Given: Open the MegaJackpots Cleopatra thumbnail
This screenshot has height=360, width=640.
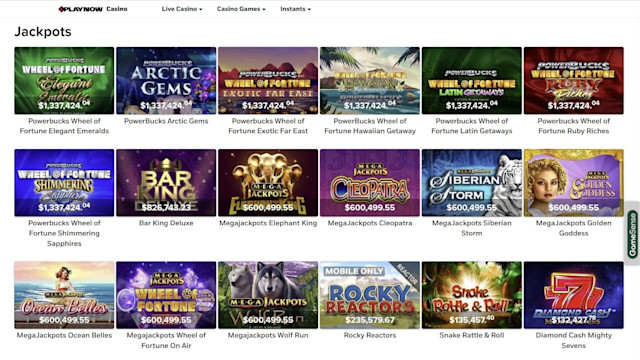Looking at the screenshot, I should [x=370, y=182].
